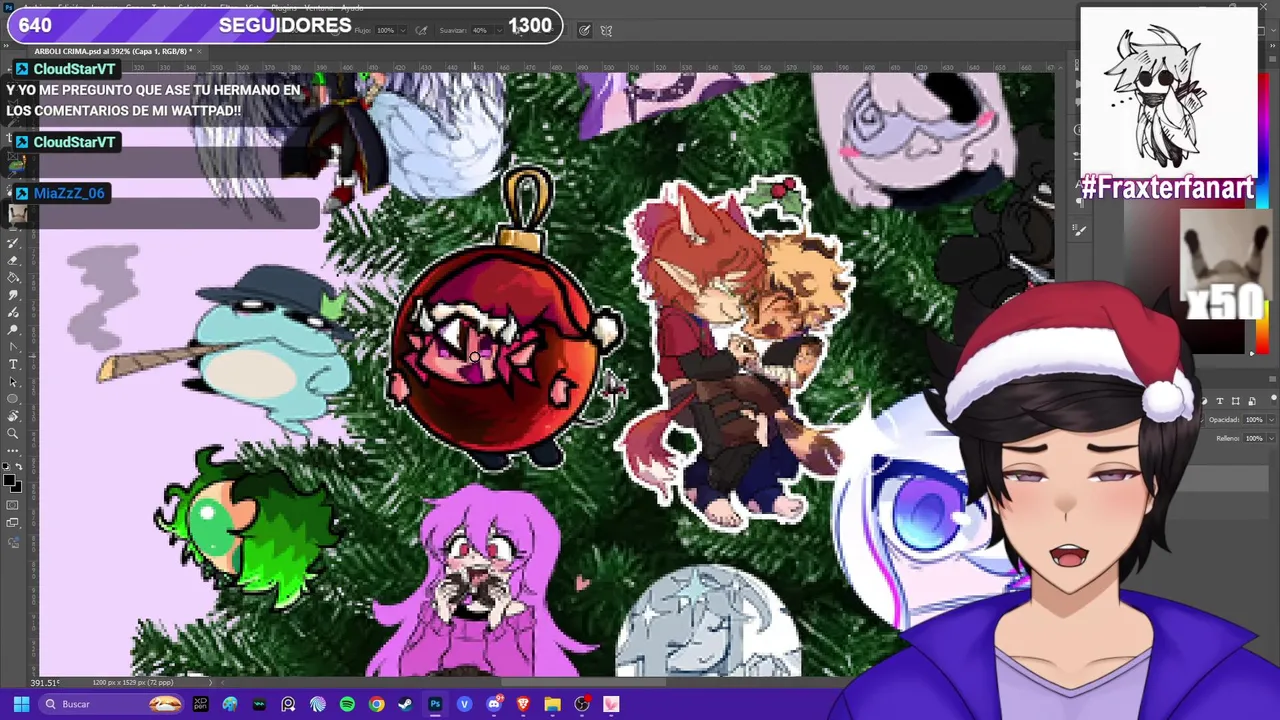The height and width of the screenshot is (720, 1280).
Task: Open Spotify from the taskbar
Action: 347,704
